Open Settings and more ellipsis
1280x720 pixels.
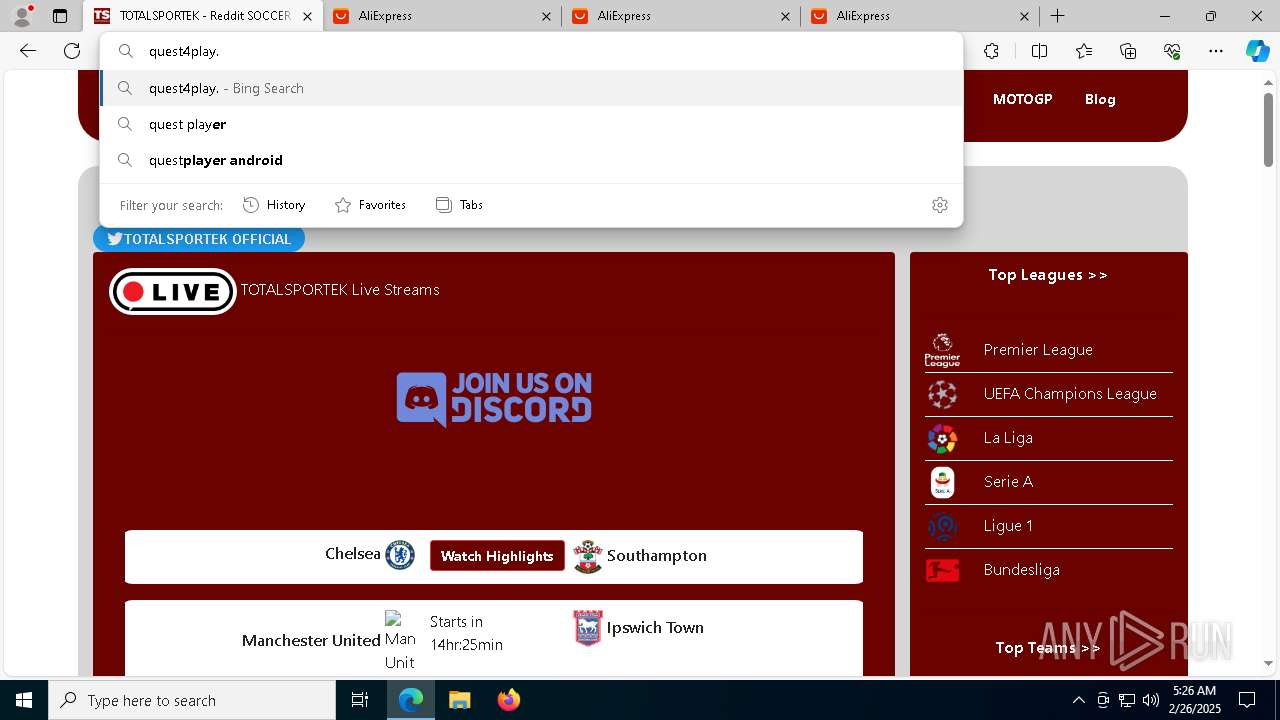coord(1216,51)
